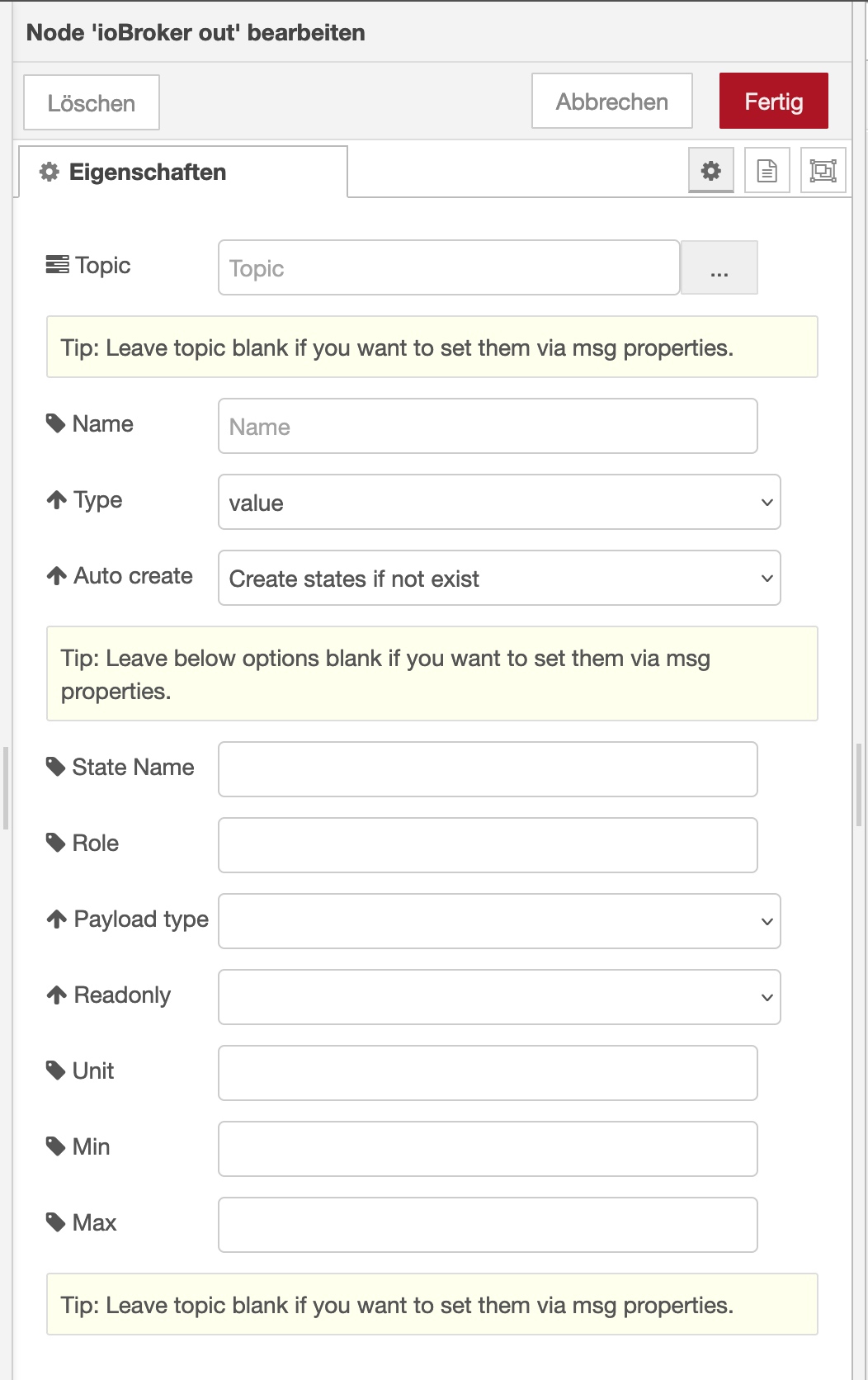Click the right panel resize handle
The width and height of the screenshot is (868, 1380).
[859, 785]
